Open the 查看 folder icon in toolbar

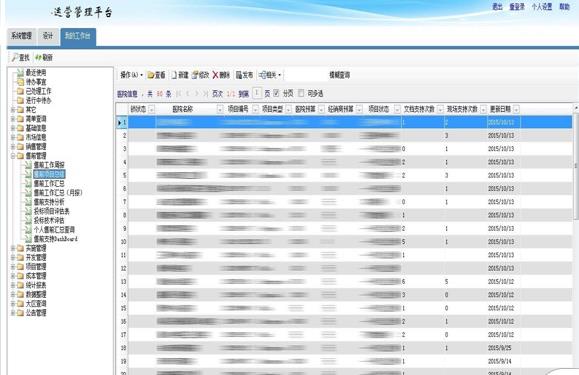(151, 75)
